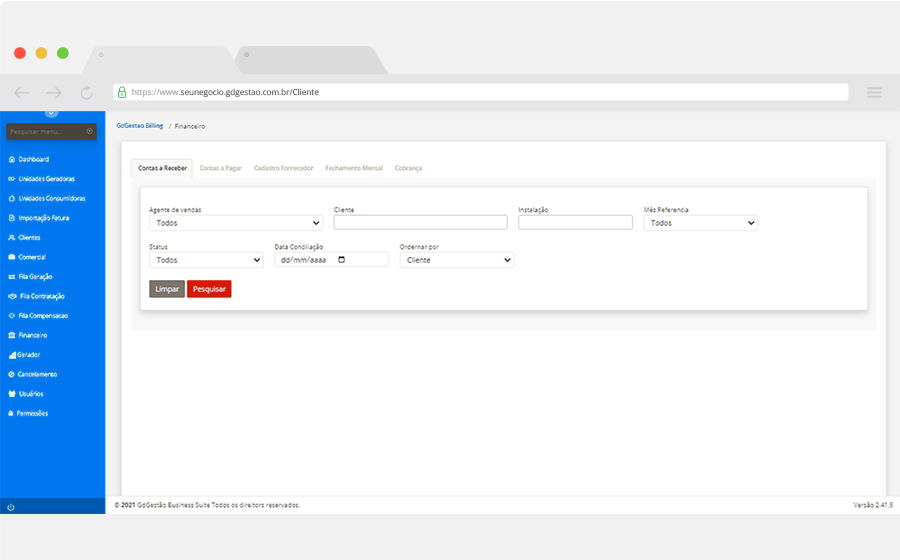Open the Ordenar por dropdown
This screenshot has height=560, width=900.
456,260
